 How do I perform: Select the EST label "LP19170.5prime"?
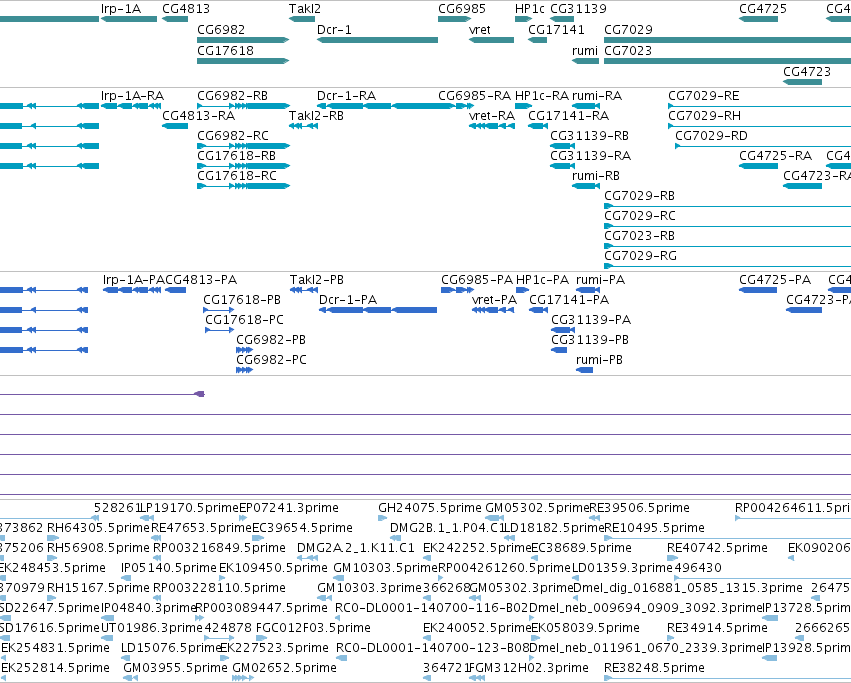(x=189, y=508)
